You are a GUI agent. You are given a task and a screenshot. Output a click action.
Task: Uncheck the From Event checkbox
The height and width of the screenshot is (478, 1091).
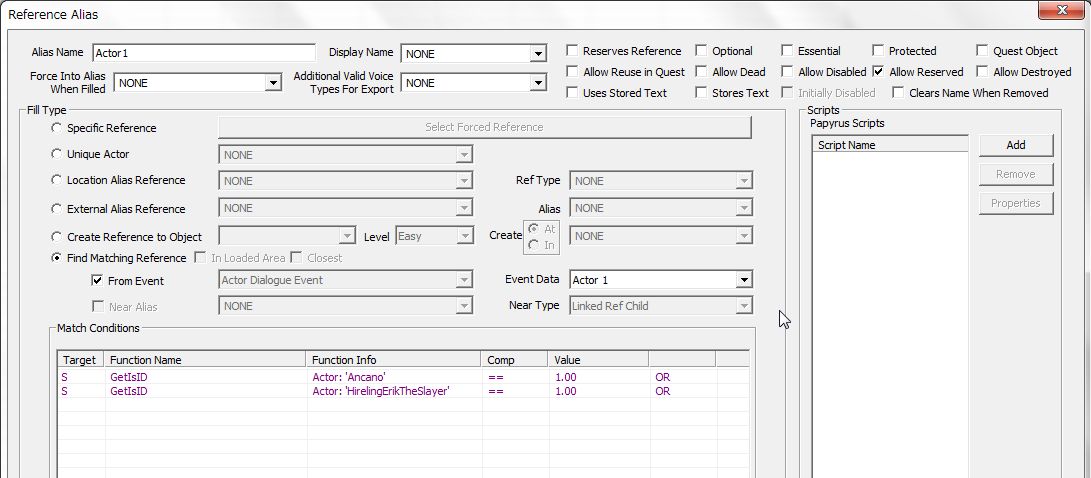click(x=98, y=281)
